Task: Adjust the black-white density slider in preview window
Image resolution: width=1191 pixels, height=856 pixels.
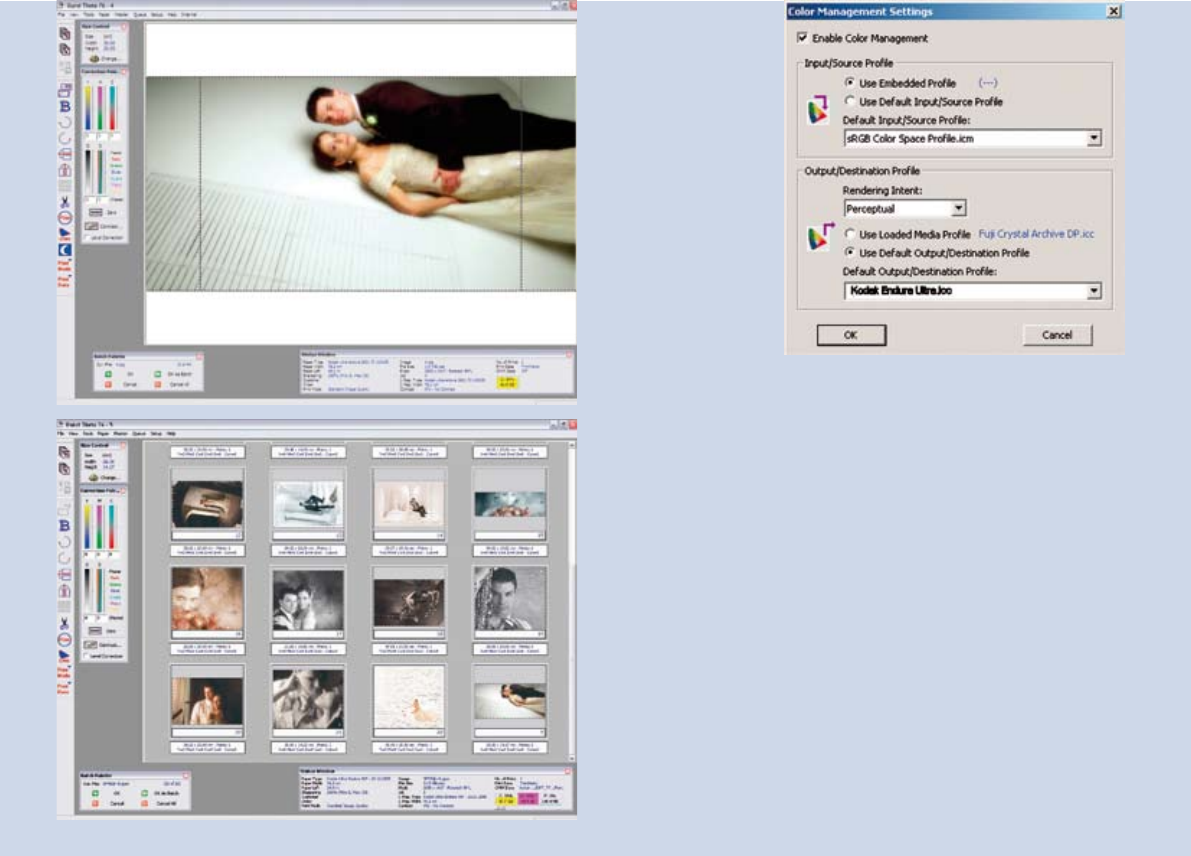Action: point(88,173)
